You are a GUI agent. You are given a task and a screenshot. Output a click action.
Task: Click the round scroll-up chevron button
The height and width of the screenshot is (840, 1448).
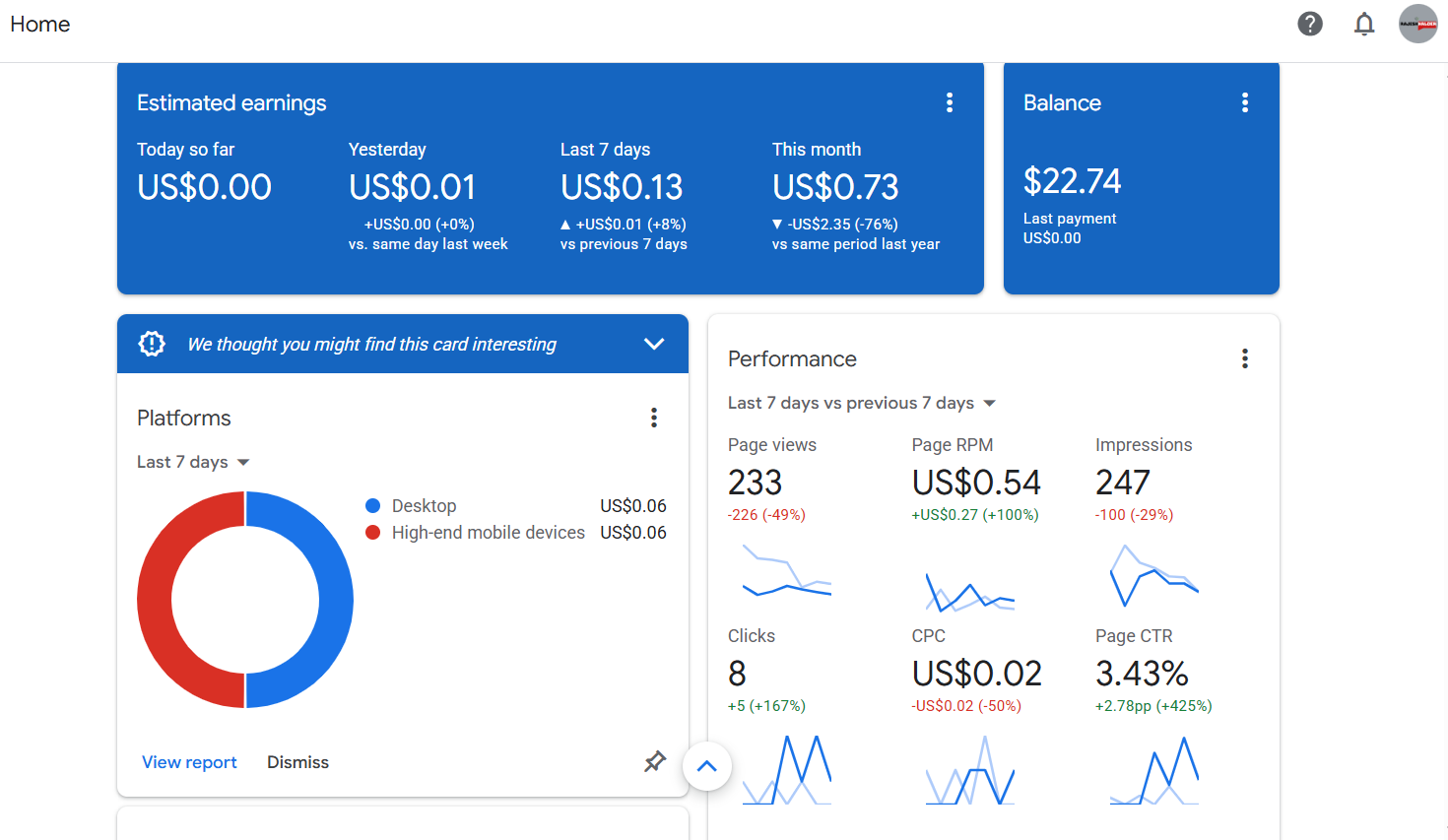[x=706, y=766]
